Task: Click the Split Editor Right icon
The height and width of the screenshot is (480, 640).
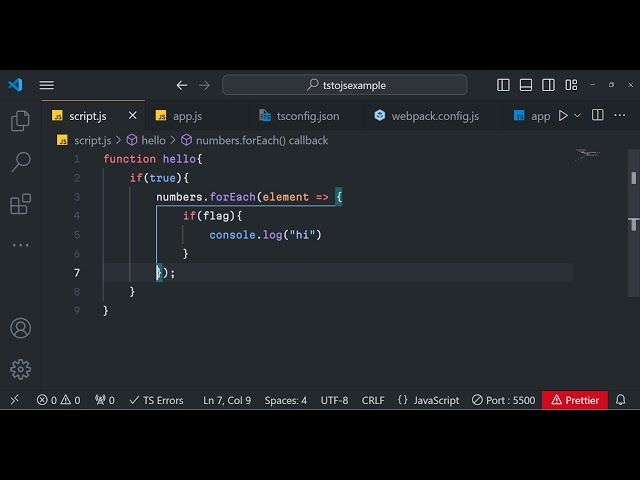Action: (598, 116)
